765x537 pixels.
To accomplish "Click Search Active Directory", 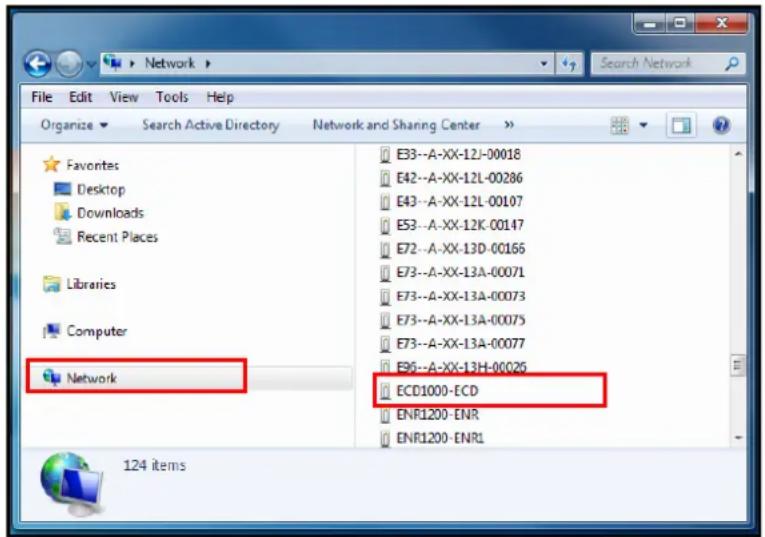I will [x=211, y=125].
